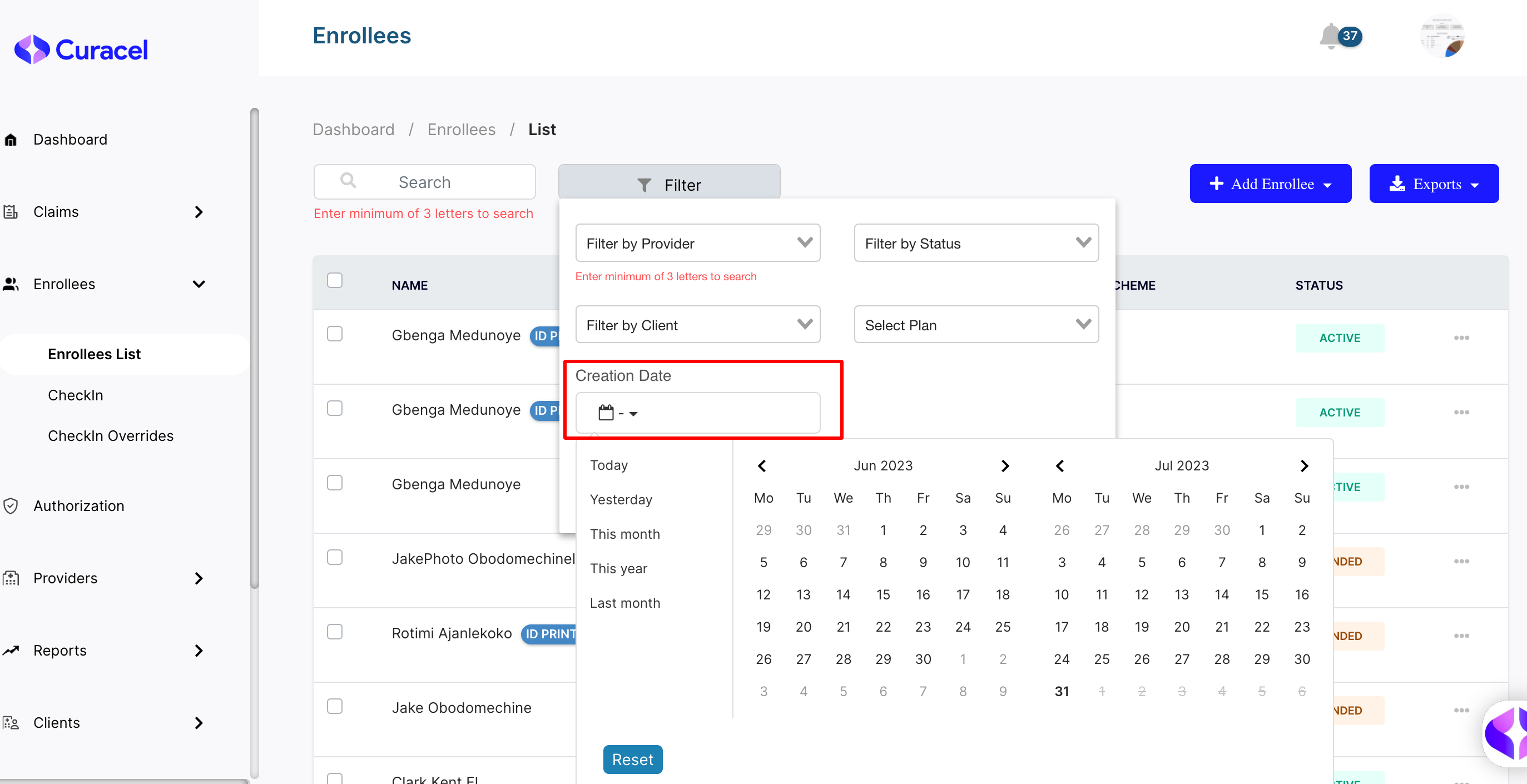Open the Filter by Status dropdown
Screen dimensions: 1527x784
(x=976, y=243)
